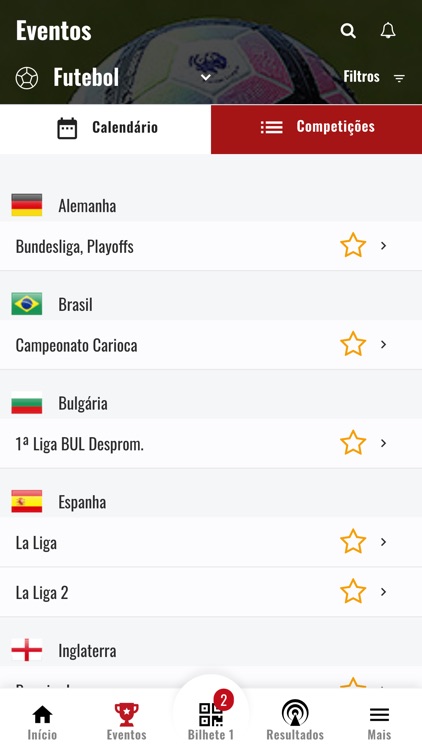Open Bilhete 1 QR code icon

tap(211, 715)
